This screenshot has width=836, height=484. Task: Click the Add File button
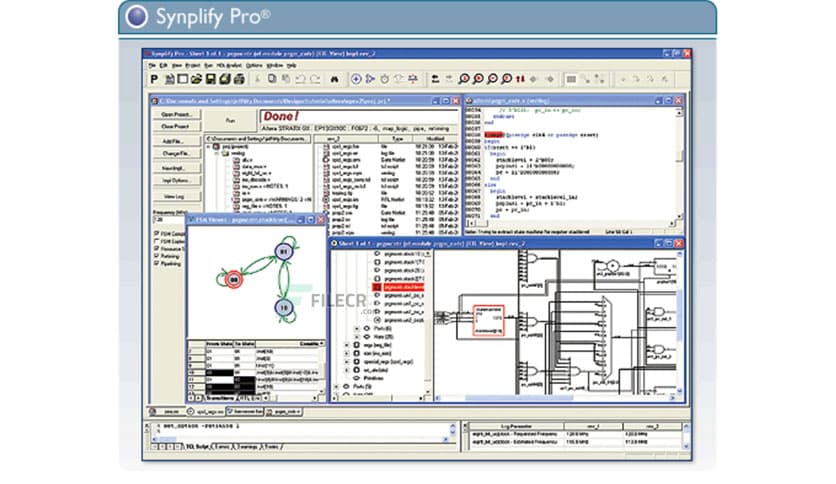pos(176,142)
